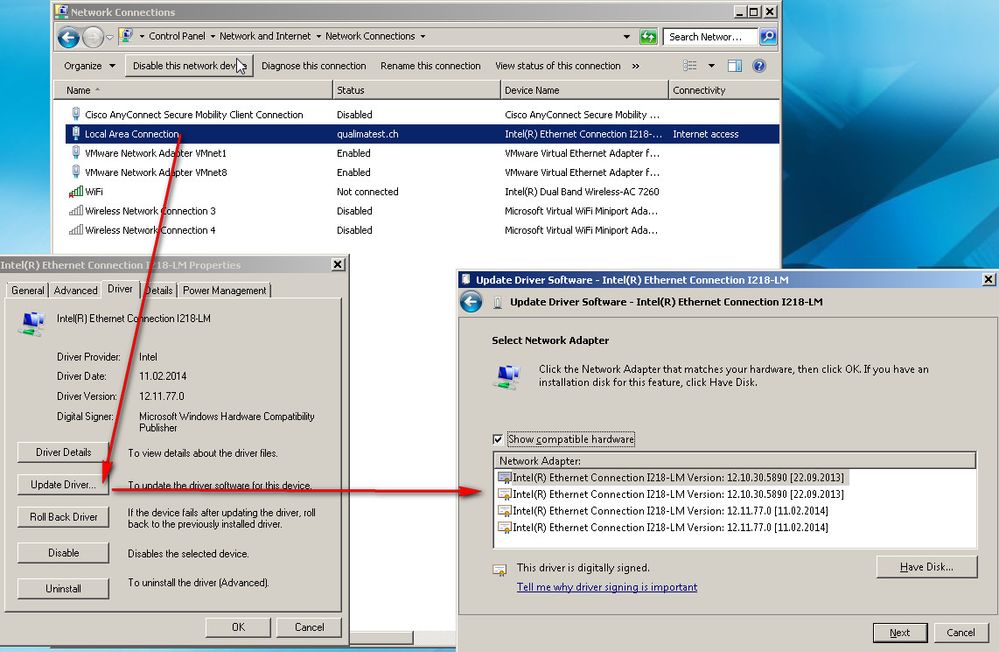Click the Cisco AnyConnect connection icon
Image resolution: width=999 pixels, height=652 pixels.
tap(76, 114)
